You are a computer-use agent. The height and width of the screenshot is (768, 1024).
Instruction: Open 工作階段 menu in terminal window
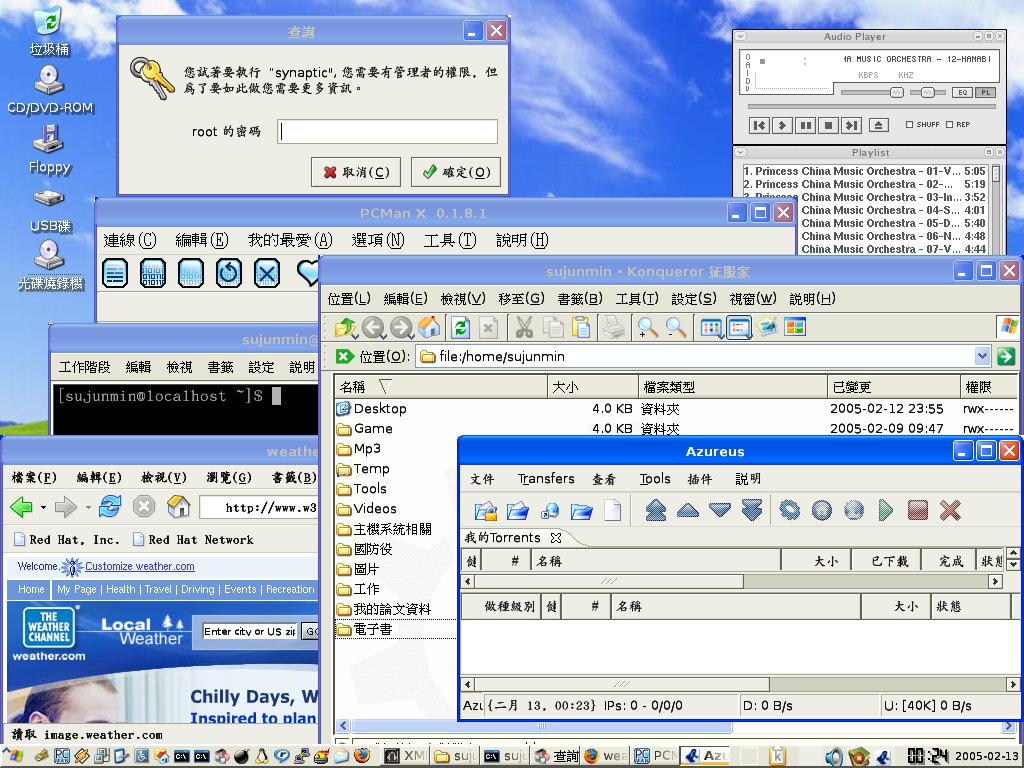84,367
